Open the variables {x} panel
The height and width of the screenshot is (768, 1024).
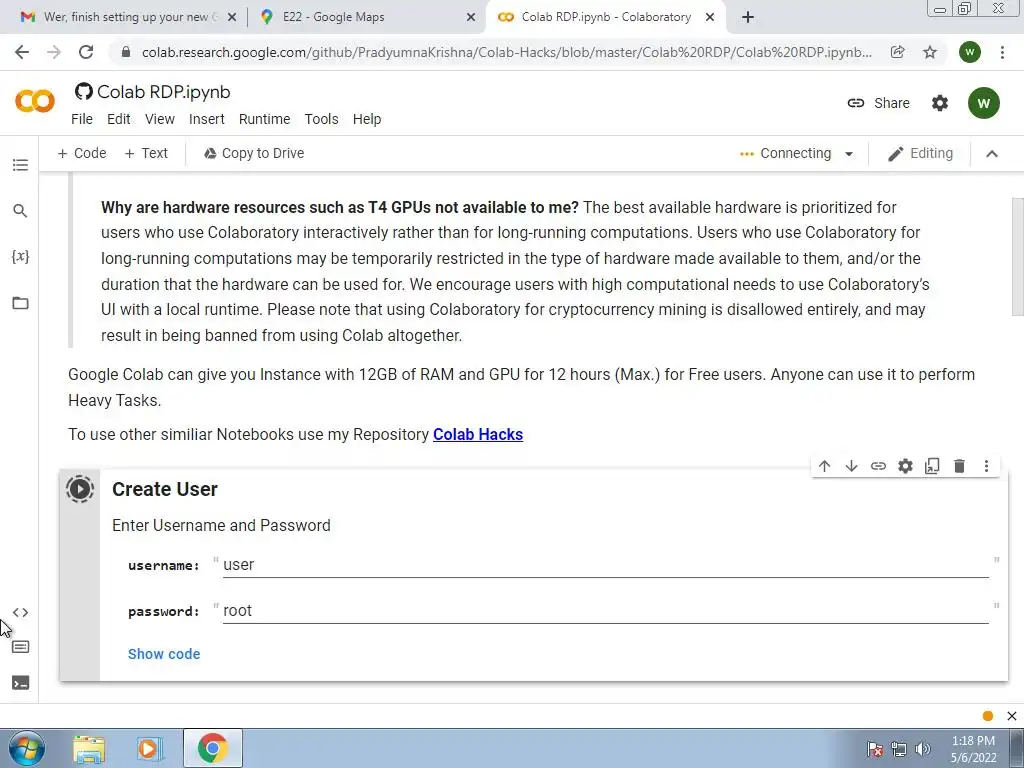20,256
